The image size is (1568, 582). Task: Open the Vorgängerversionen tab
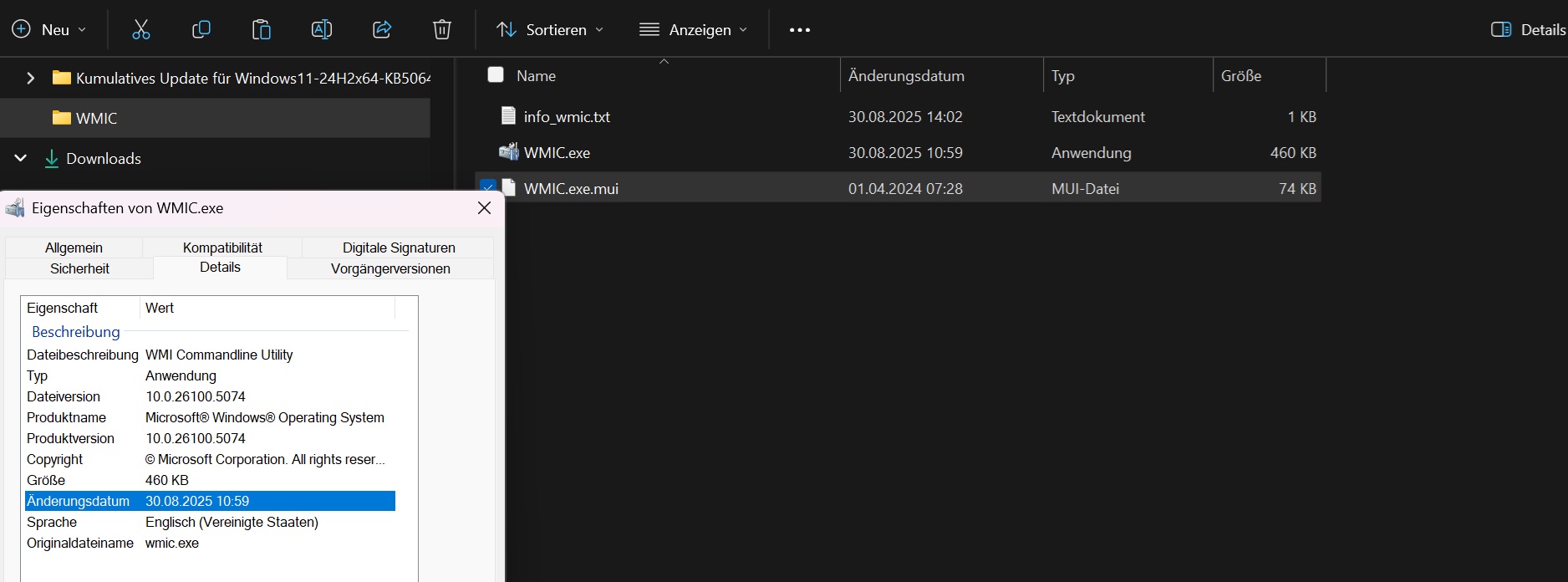(x=390, y=268)
